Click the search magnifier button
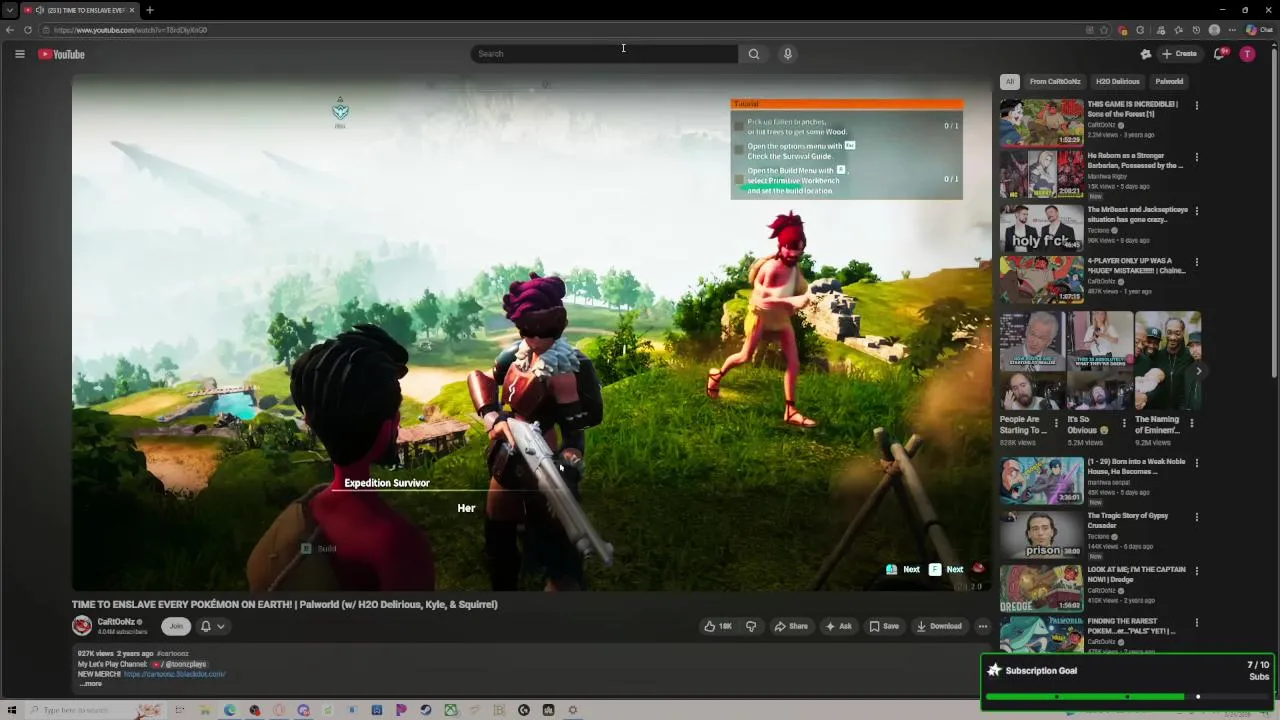This screenshot has height=720, width=1280. (x=754, y=54)
